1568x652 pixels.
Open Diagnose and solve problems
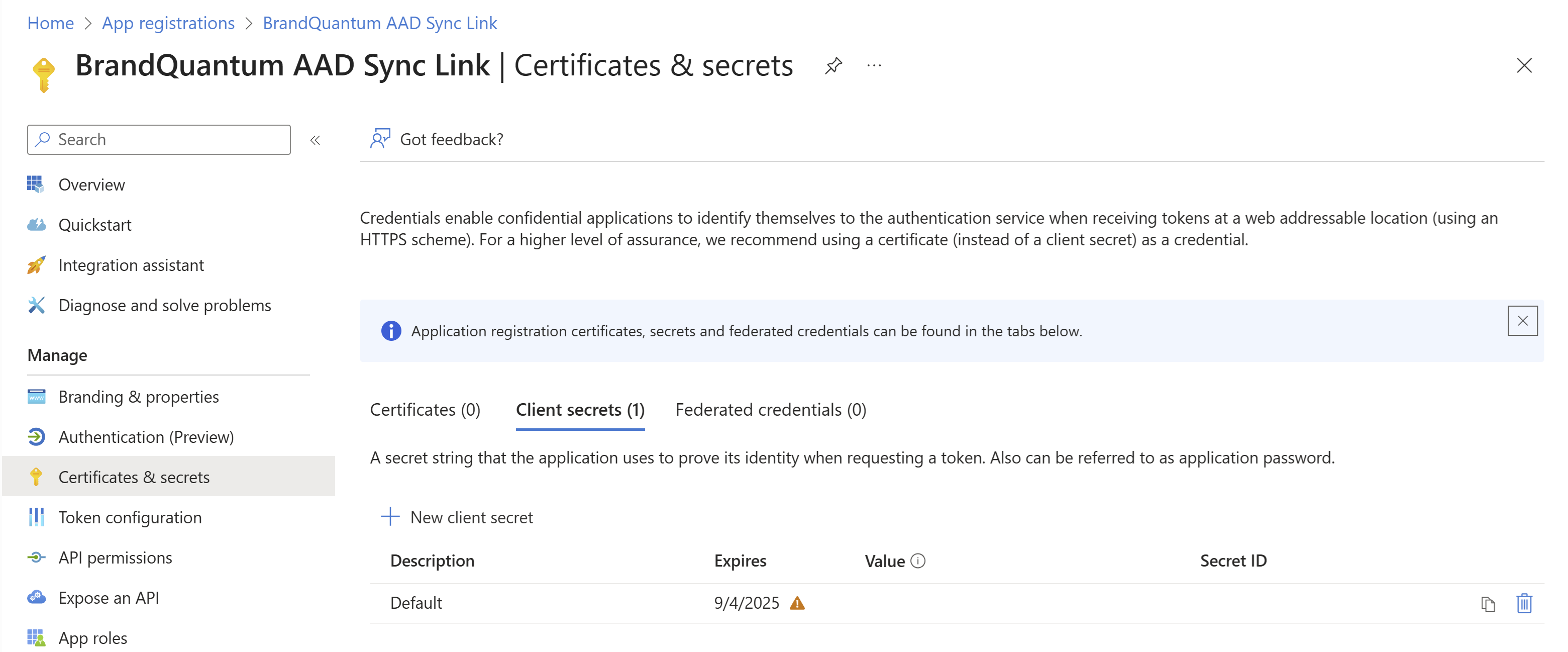(165, 305)
